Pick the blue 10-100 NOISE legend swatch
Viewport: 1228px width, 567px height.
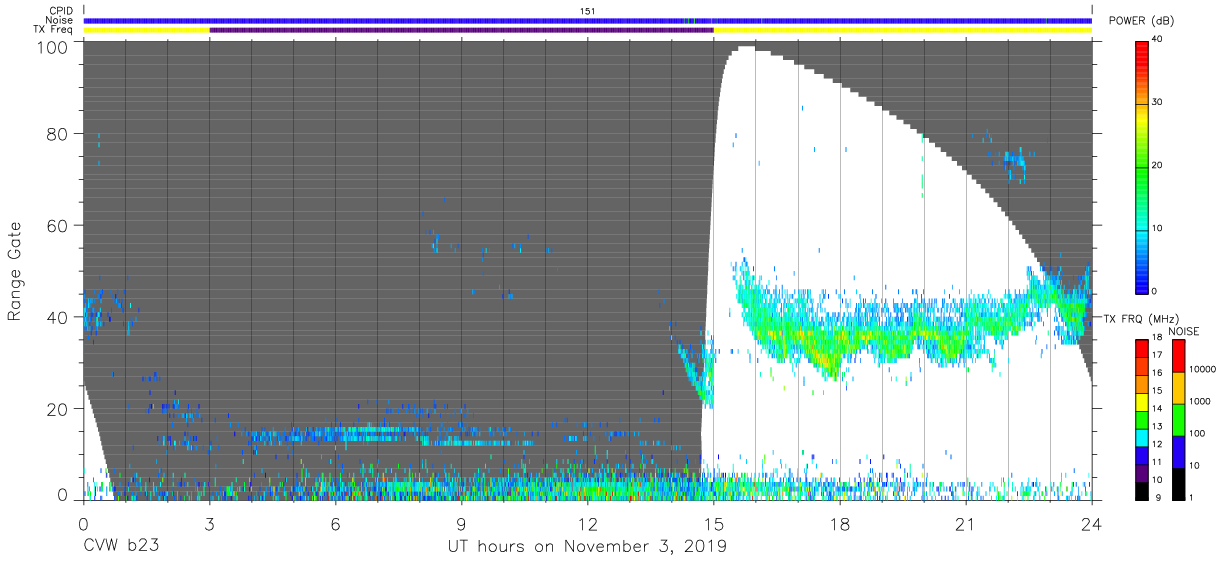point(1178,452)
